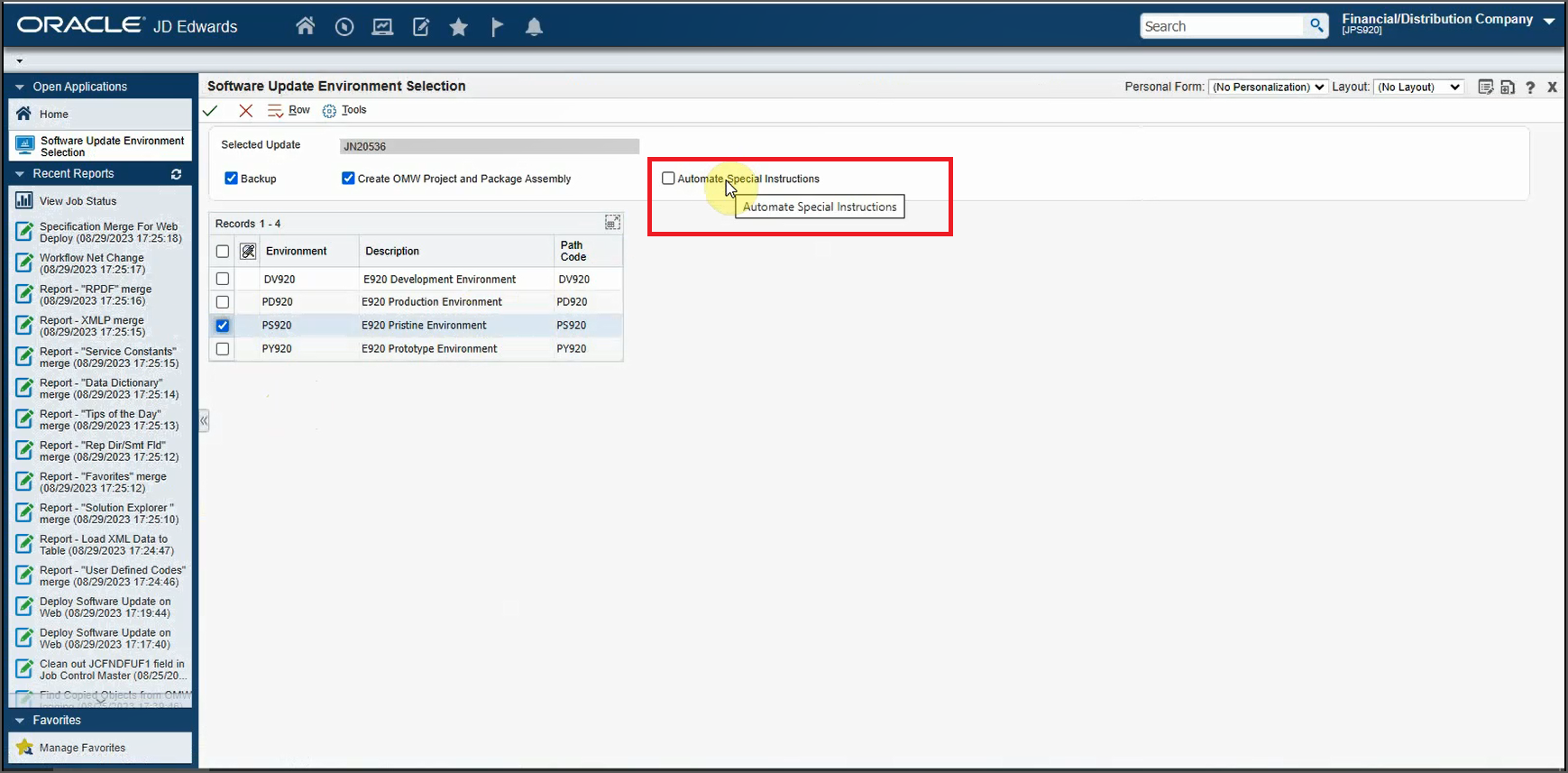Open the edit pencil icon in top bar
The height and width of the screenshot is (773, 1568).
tap(421, 27)
